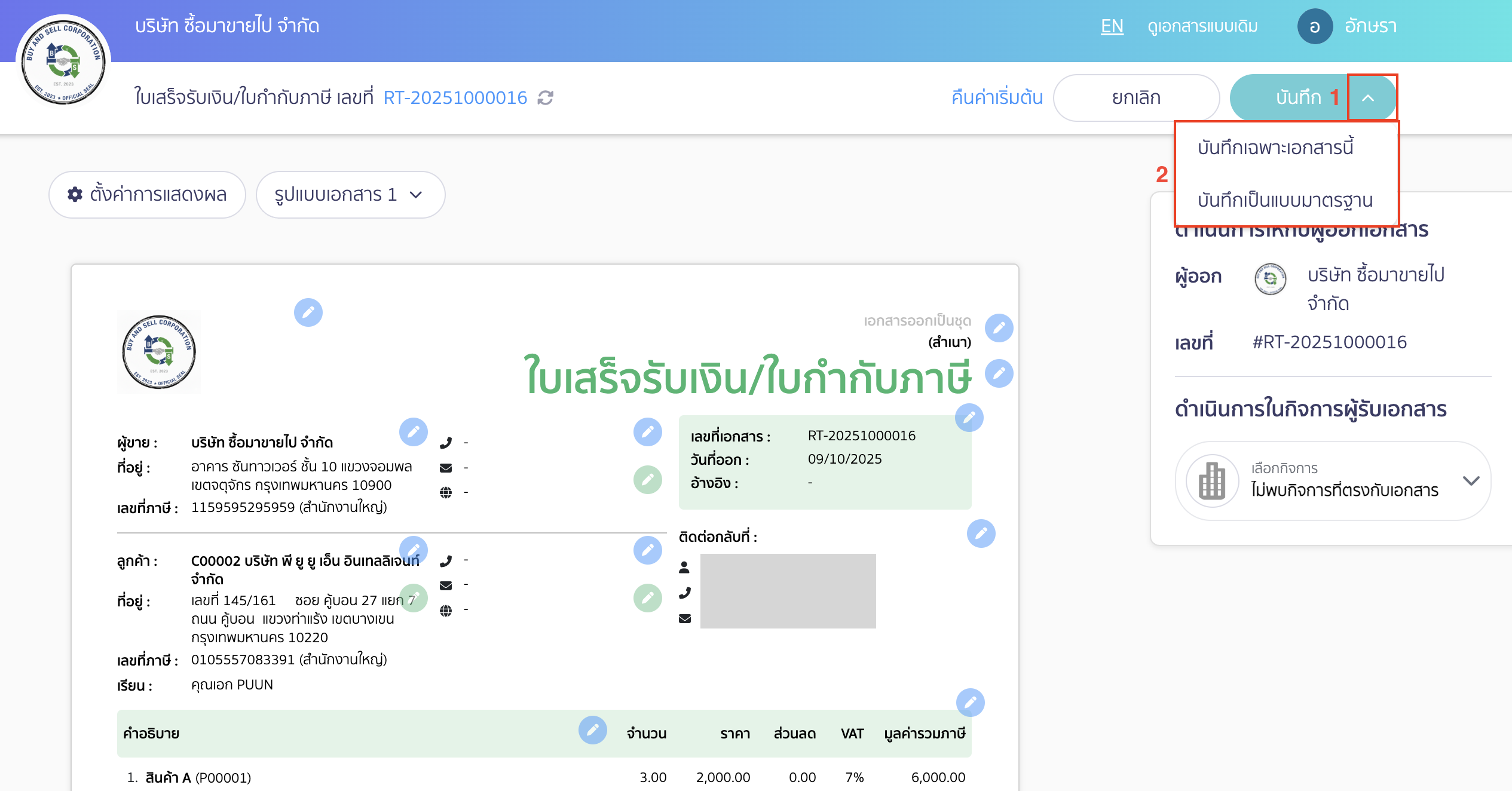This screenshot has height=791, width=1512.
Task: Expand the เลือกกิจการ business selector
Action: point(1471,481)
